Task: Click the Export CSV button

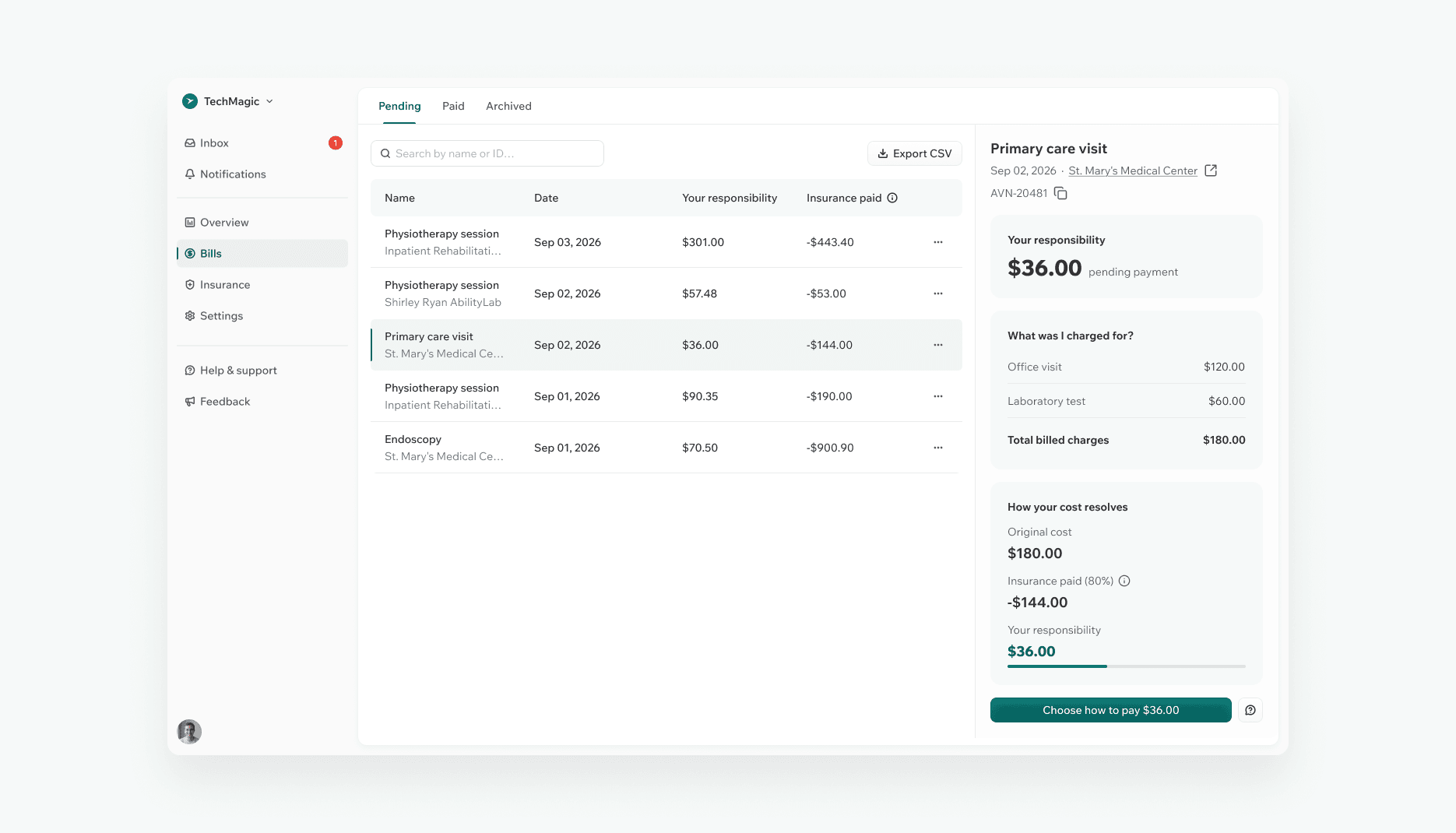Action: (915, 153)
